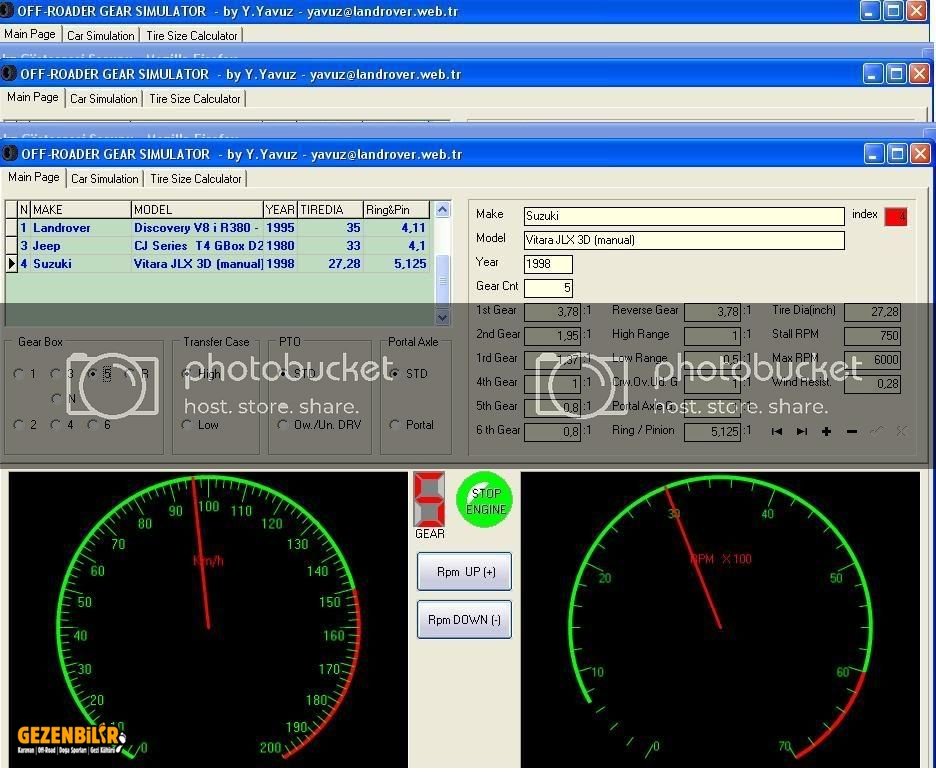Open Tire Size Calculator tab in rearmost window
This screenshot has width=936, height=772.
coord(192,35)
